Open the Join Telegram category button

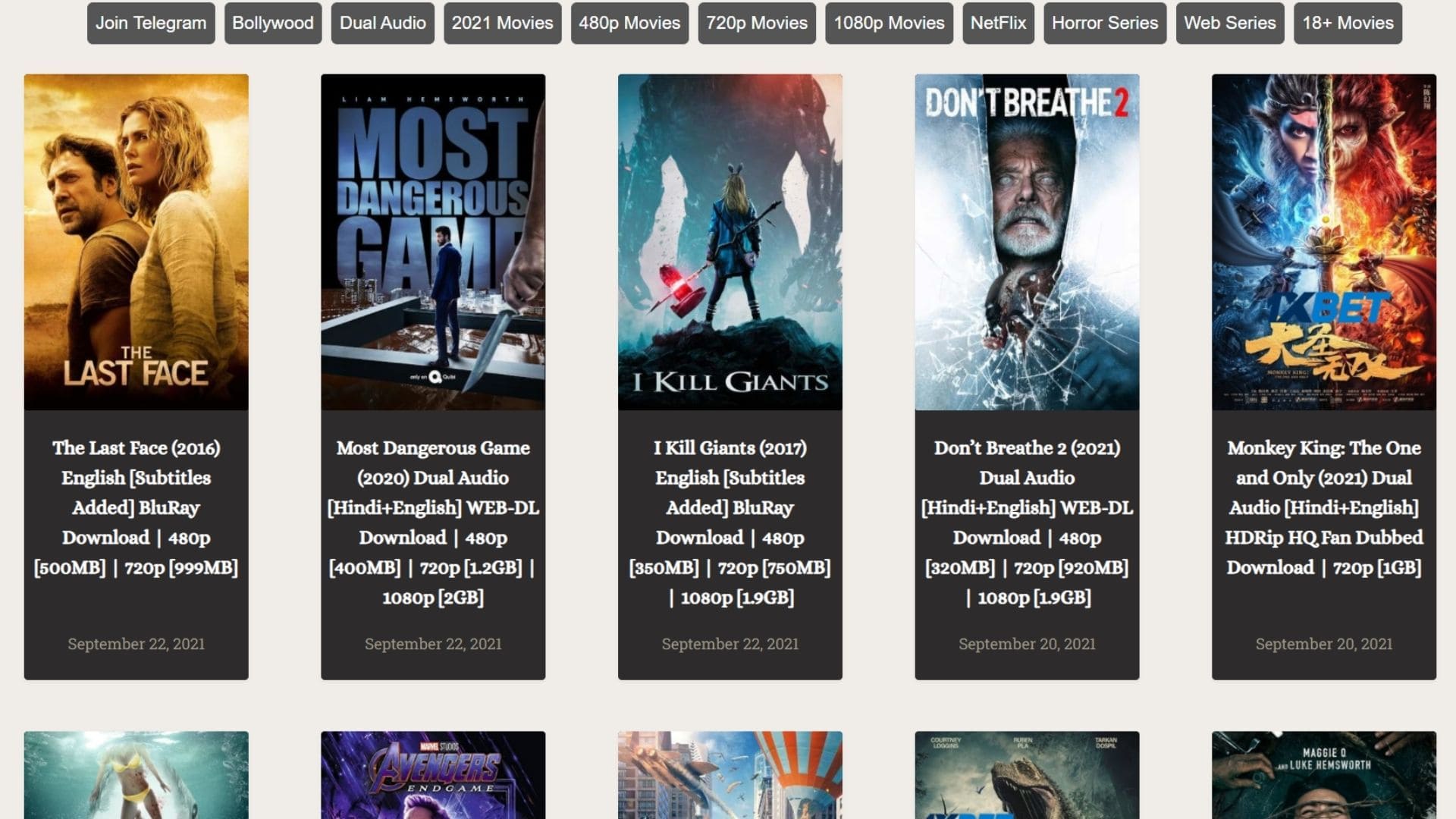151,23
